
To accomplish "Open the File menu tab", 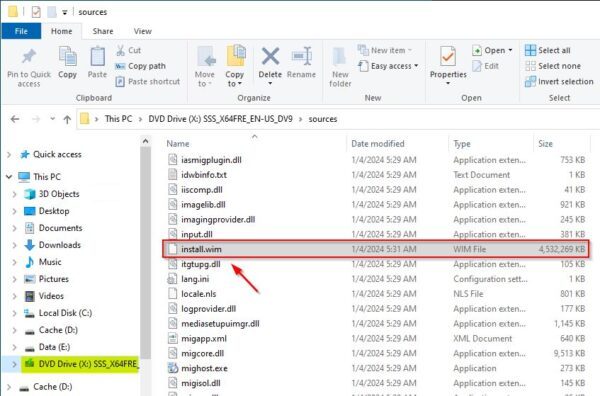I will [x=21, y=31].
